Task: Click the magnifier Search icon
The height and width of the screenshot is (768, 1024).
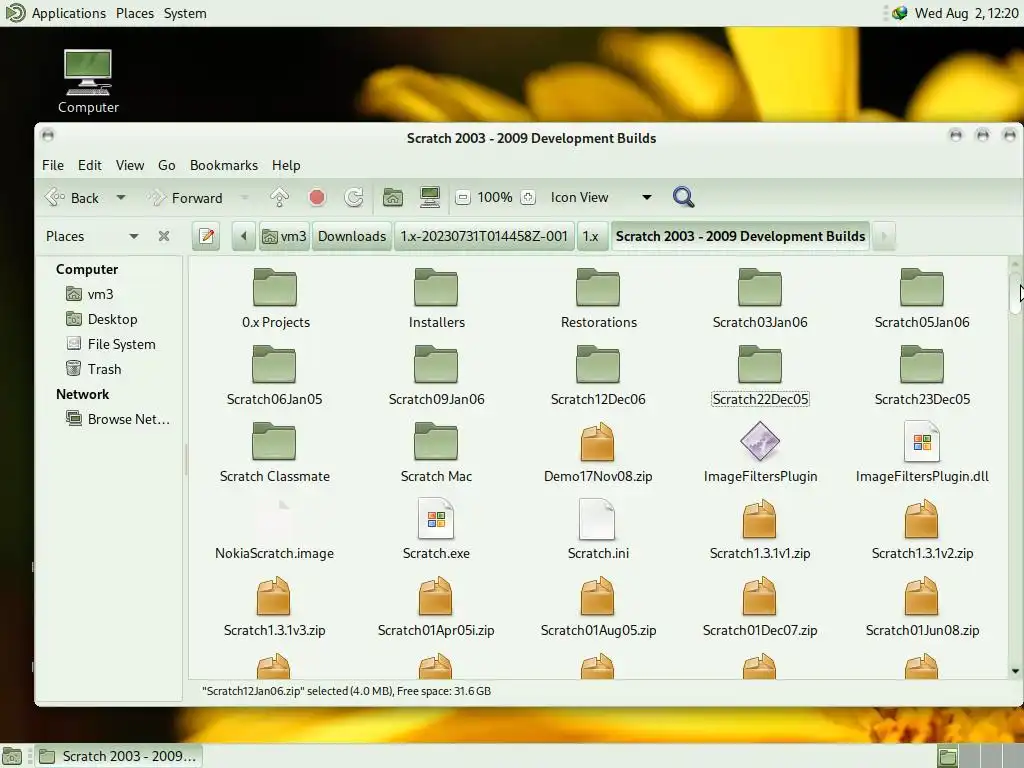Action: coord(683,197)
